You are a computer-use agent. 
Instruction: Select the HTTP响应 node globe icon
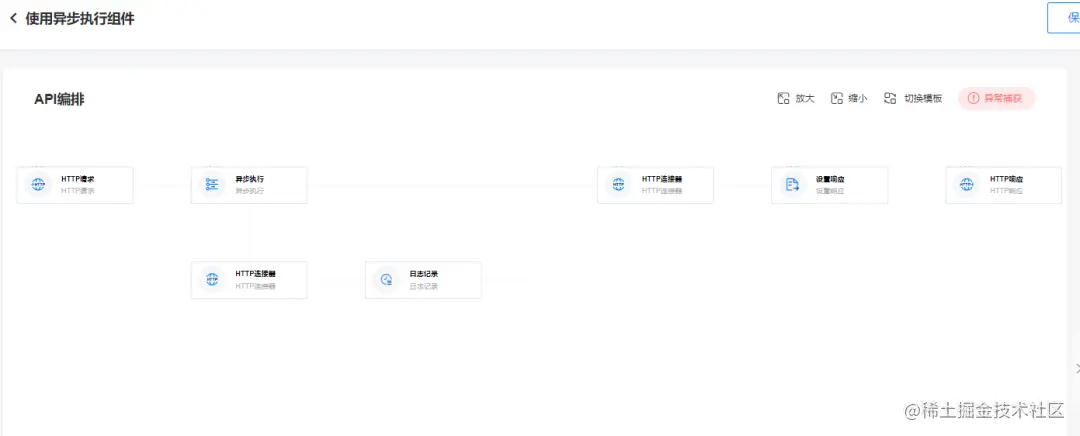pyautogui.click(x=967, y=185)
